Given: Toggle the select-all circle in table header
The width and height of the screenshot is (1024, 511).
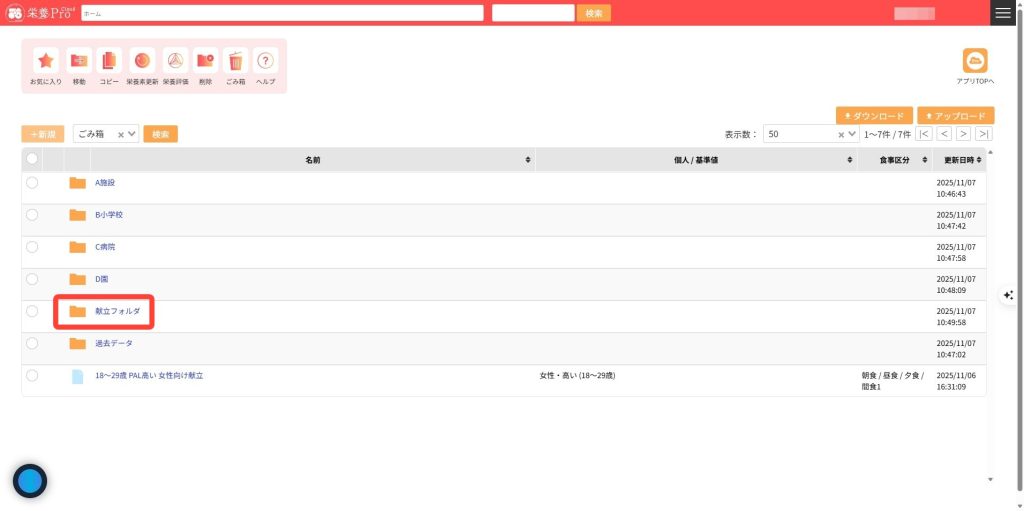Looking at the screenshot, I should (x=32, y=159).
